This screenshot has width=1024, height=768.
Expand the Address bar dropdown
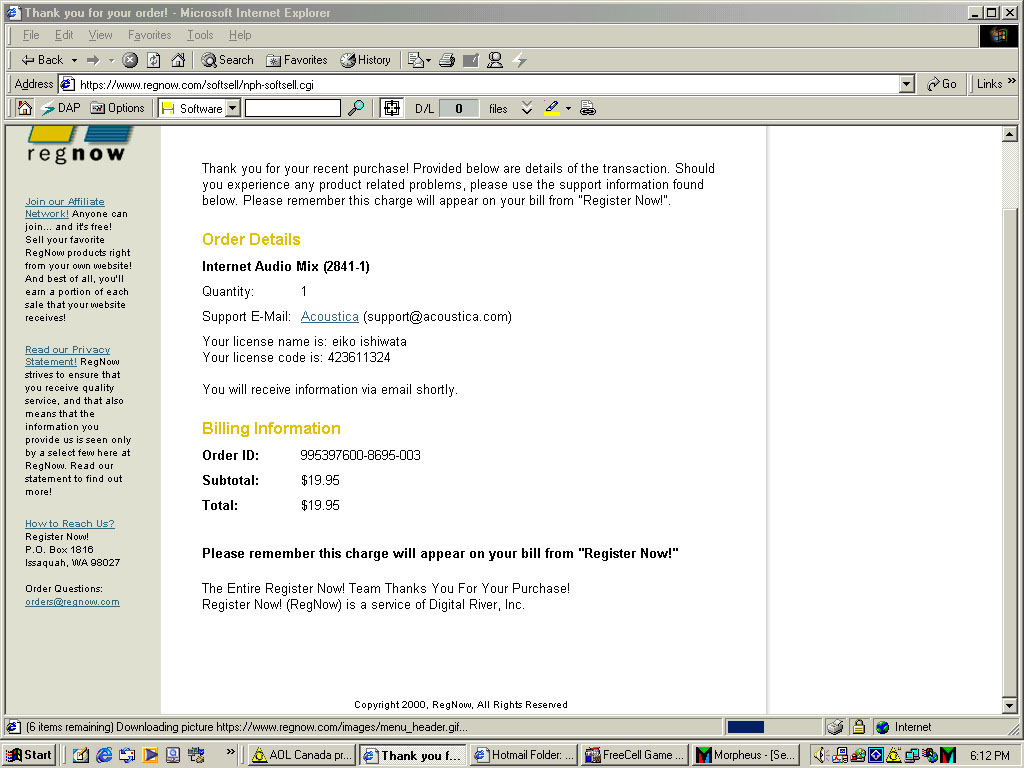point(906,84)
